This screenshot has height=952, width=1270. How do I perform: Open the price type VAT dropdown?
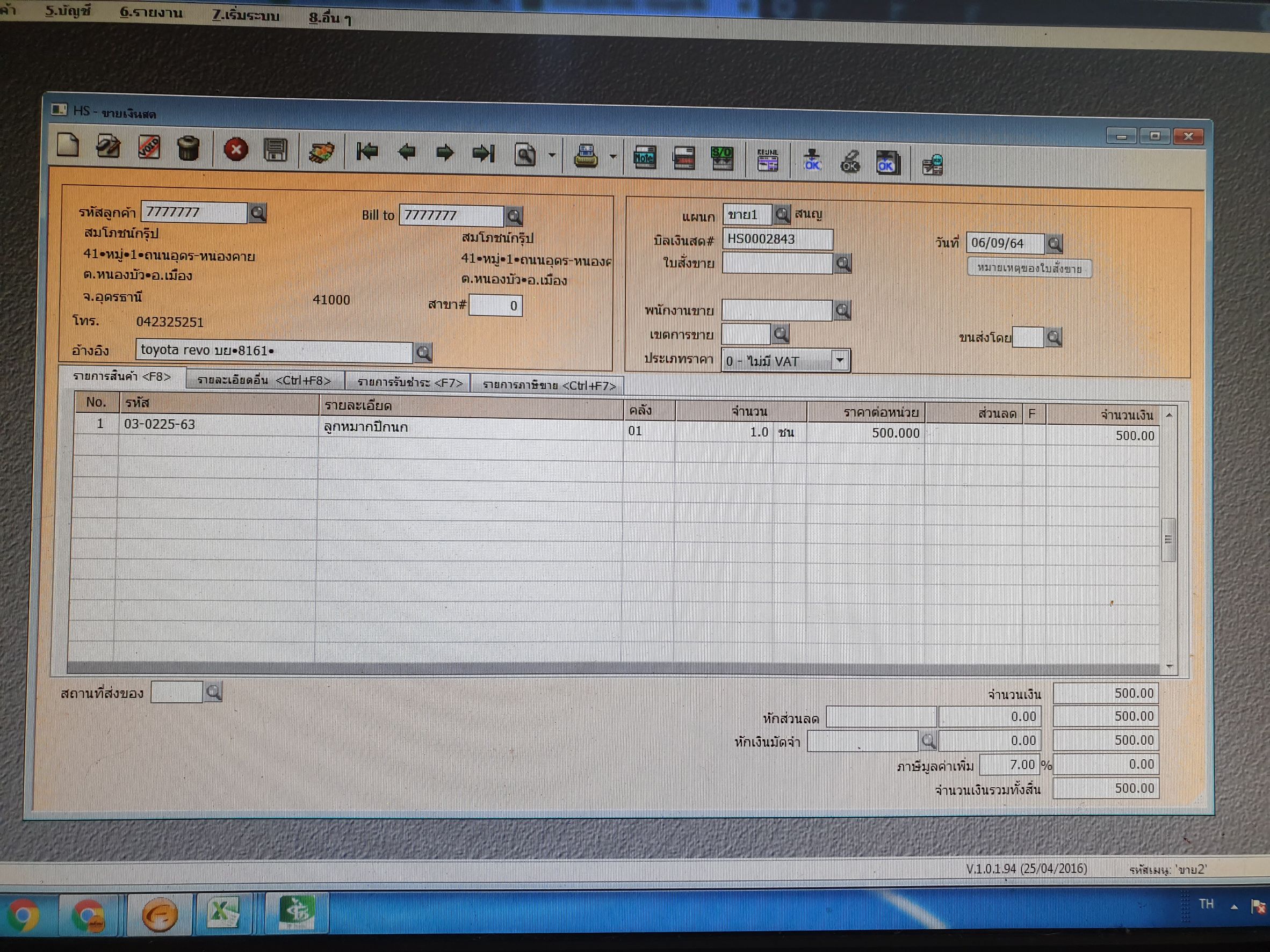[x=840, y=360]
